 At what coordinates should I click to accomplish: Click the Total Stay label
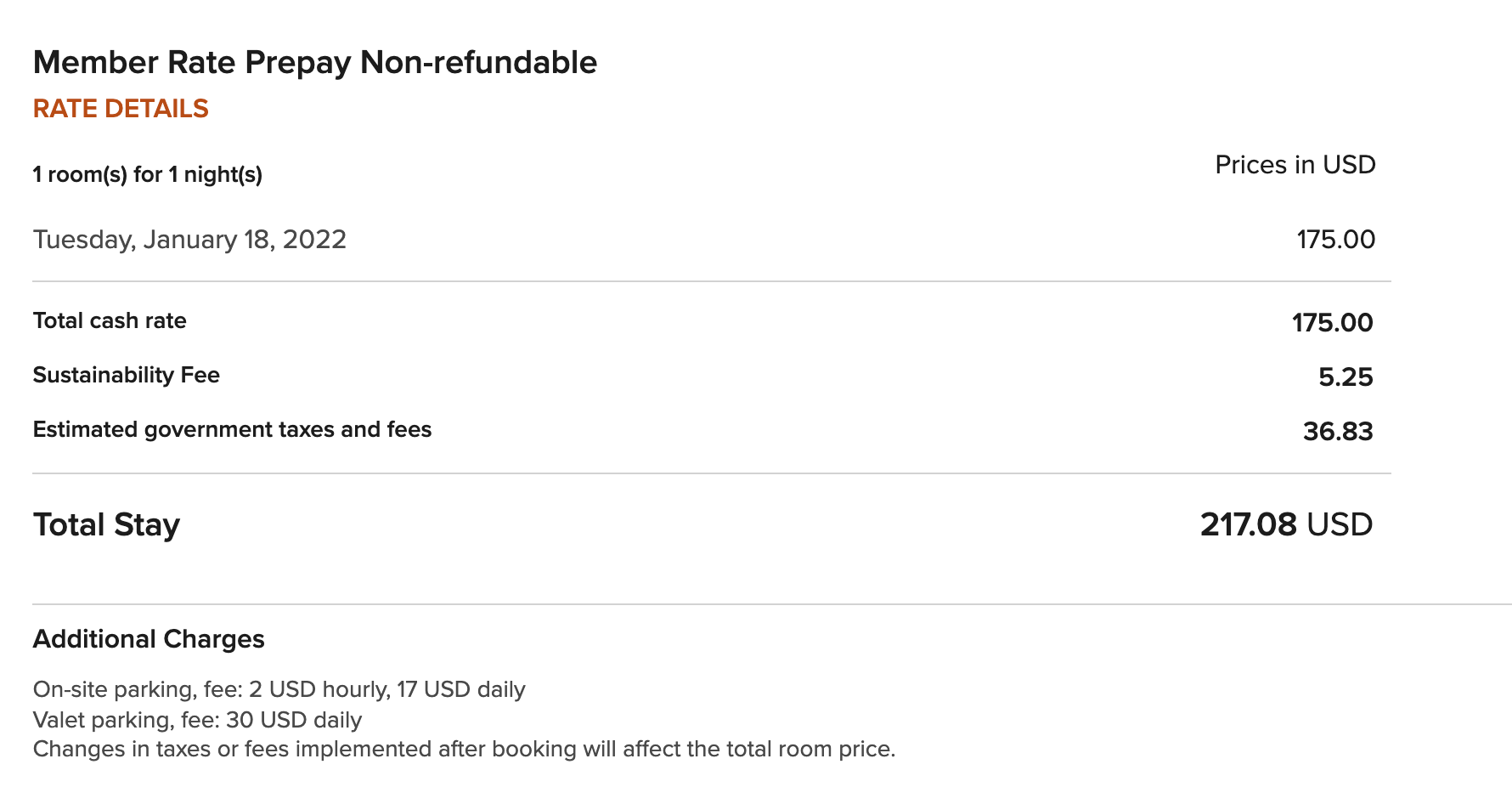click(106, 525)
